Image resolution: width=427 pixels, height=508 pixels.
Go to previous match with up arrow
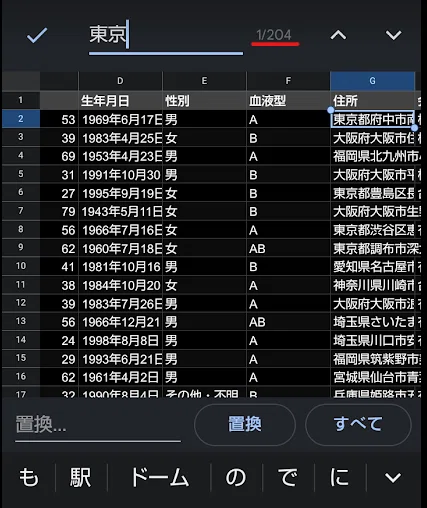(338, 35)
